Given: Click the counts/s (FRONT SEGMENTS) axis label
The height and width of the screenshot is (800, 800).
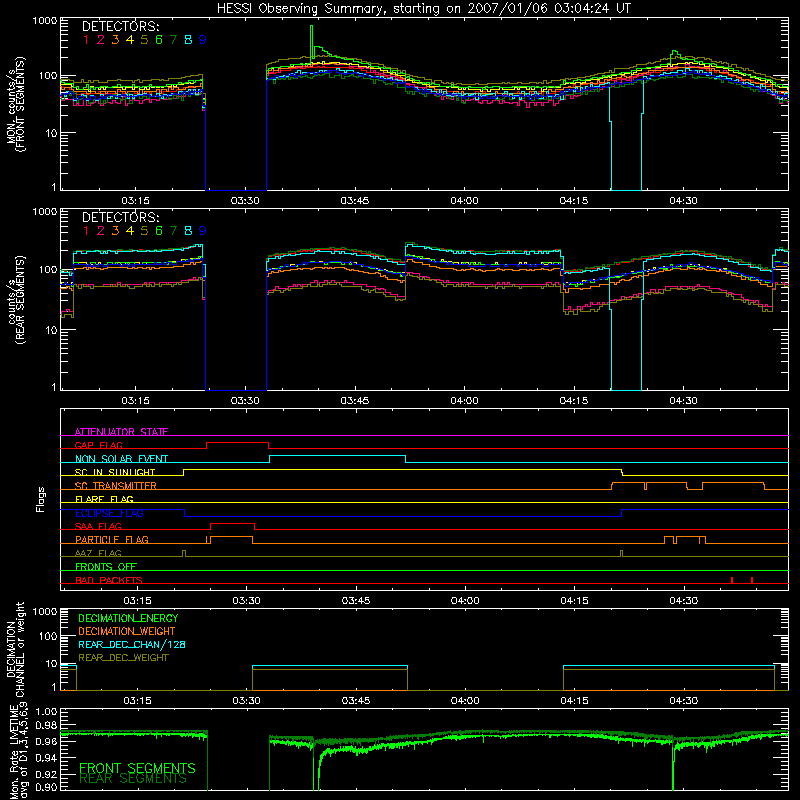Looking at the screenshot, I should [15, 104].
